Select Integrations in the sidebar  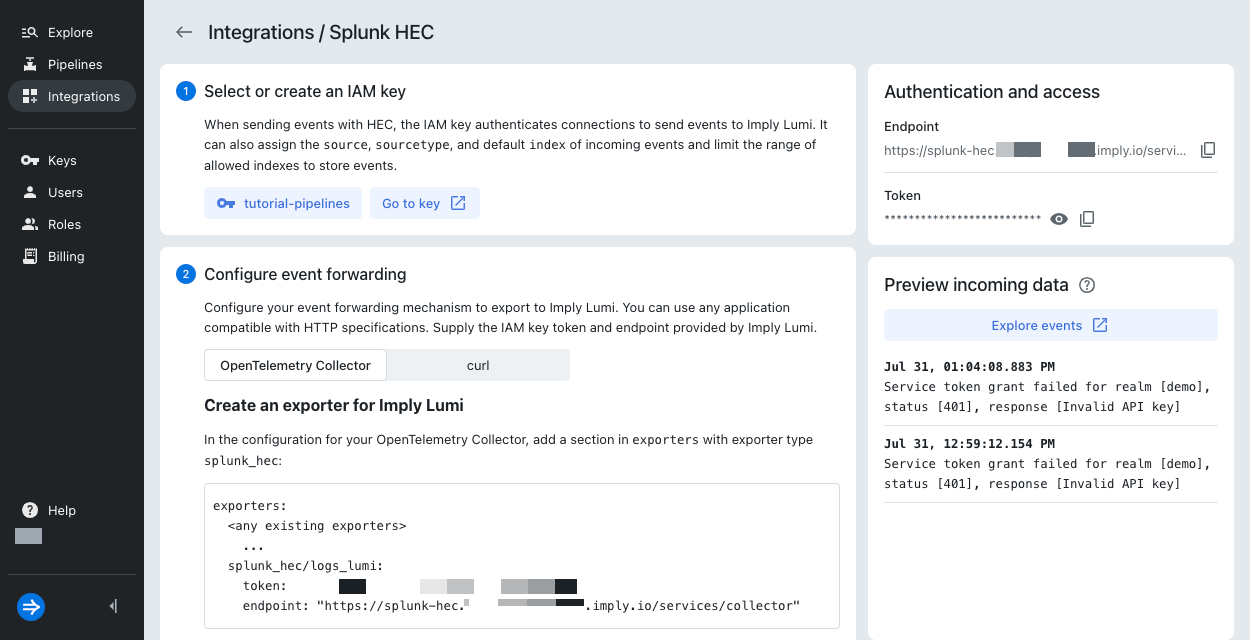[x=72, y=96]
